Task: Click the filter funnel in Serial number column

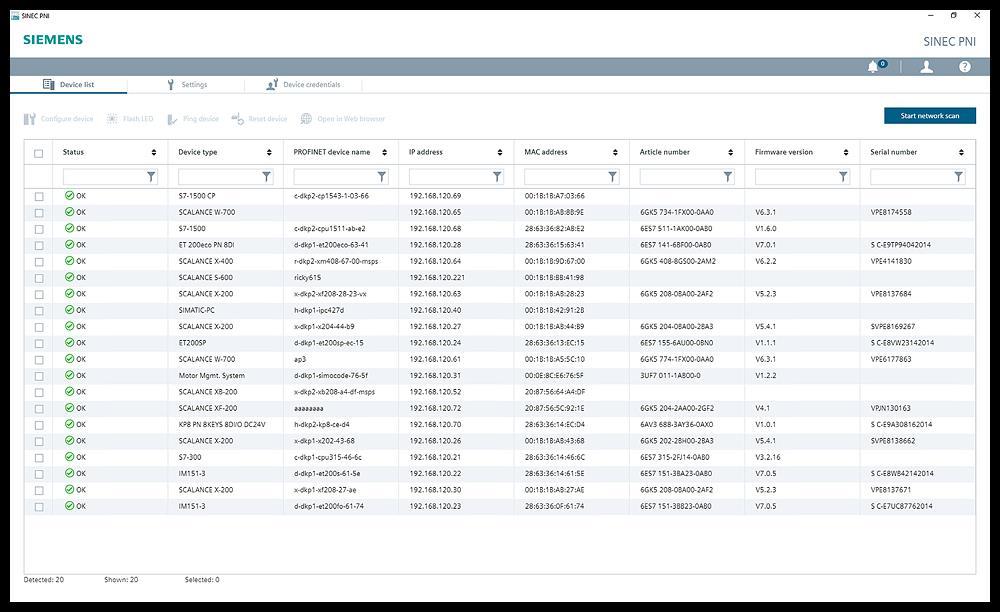Action: (x=958, y=177)
